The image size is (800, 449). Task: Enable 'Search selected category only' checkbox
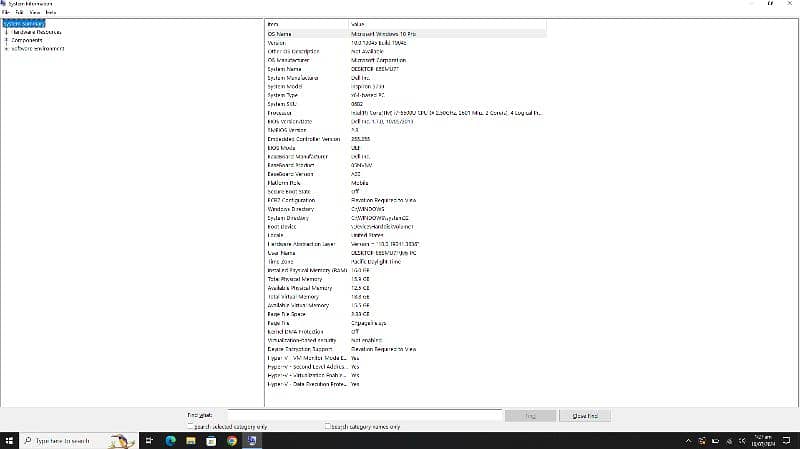coord(190,426)
